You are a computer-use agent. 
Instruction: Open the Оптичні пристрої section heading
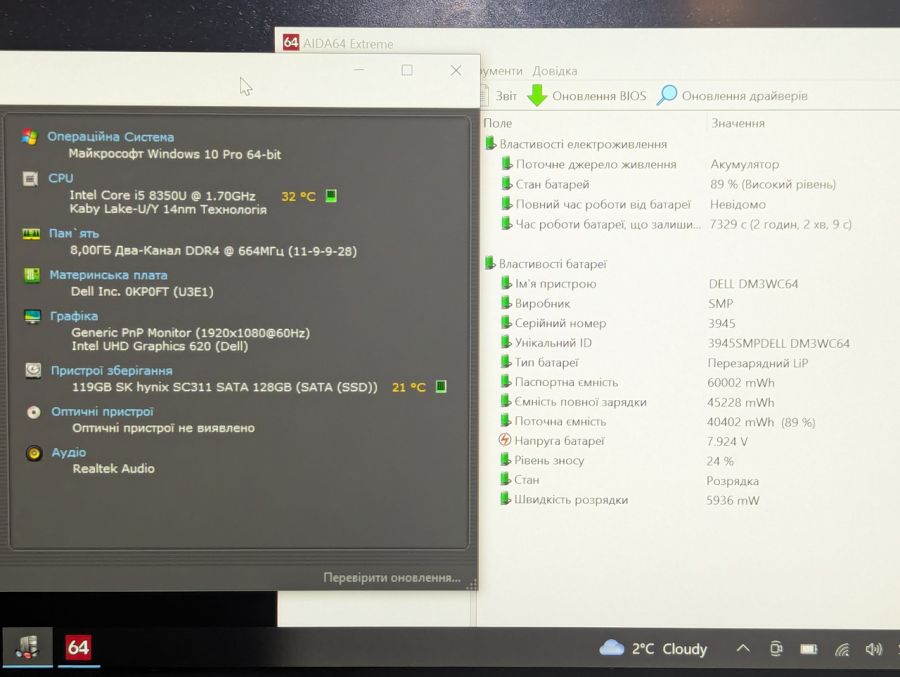(102, 412)
